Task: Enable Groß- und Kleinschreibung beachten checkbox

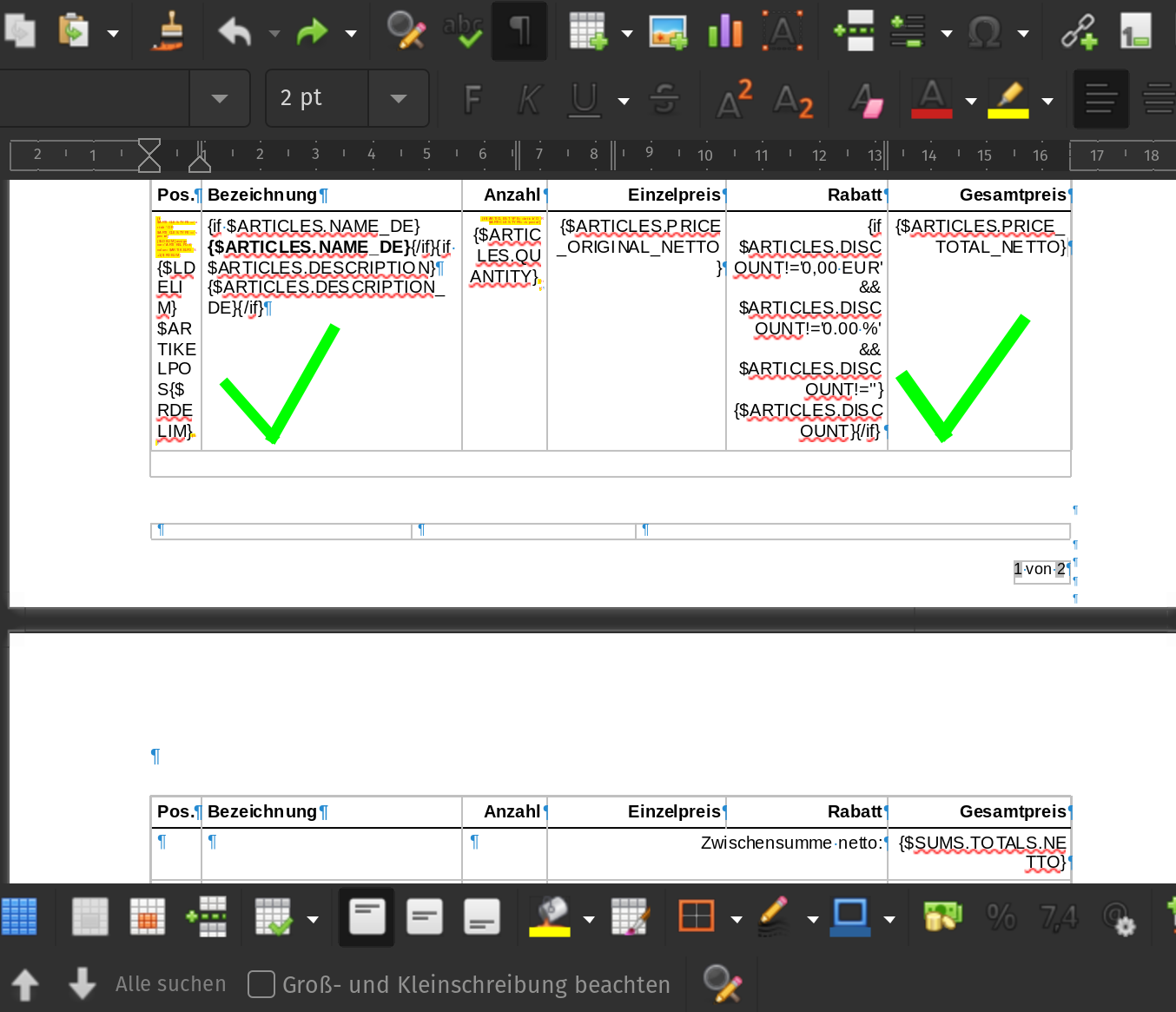Action: coord(261,984)
